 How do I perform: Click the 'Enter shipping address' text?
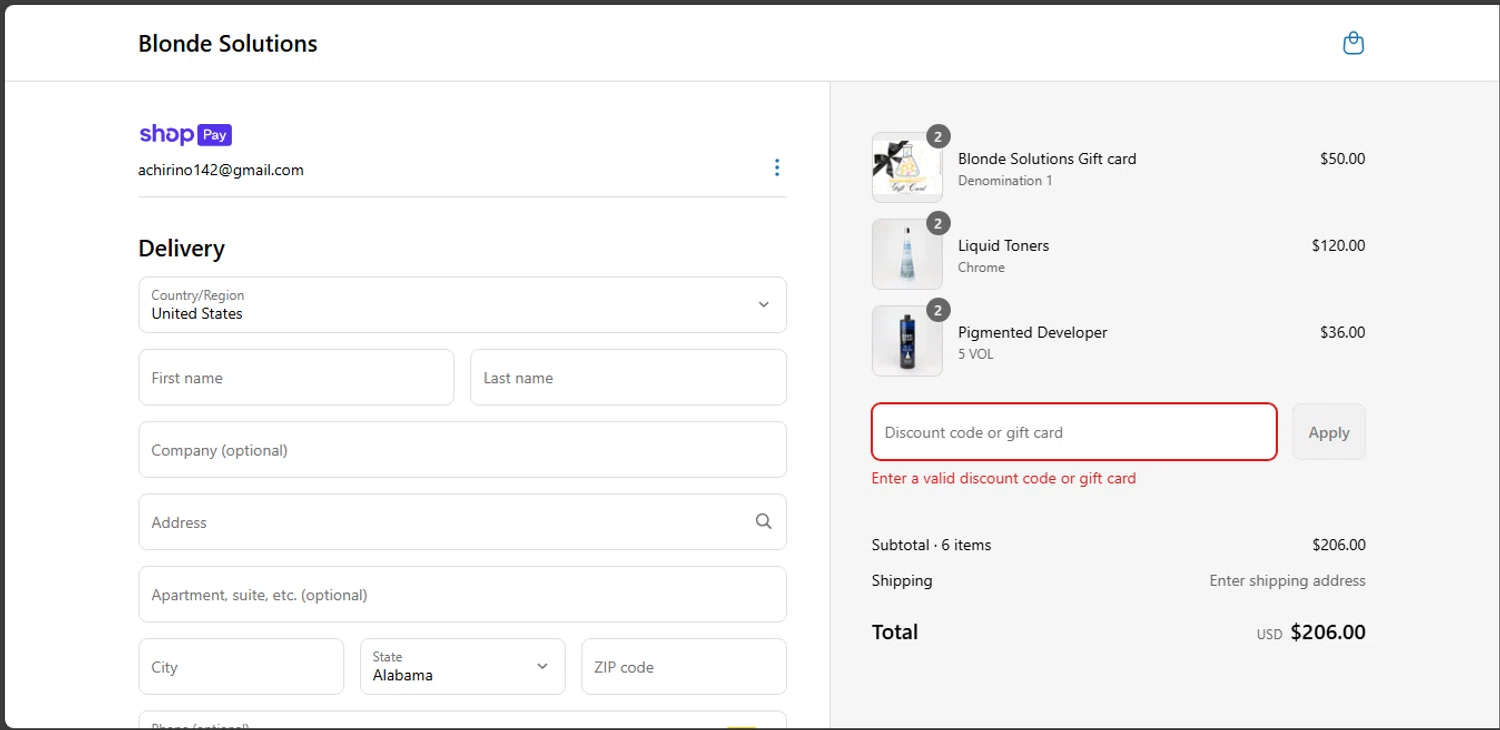click(x=1287, y=581)
